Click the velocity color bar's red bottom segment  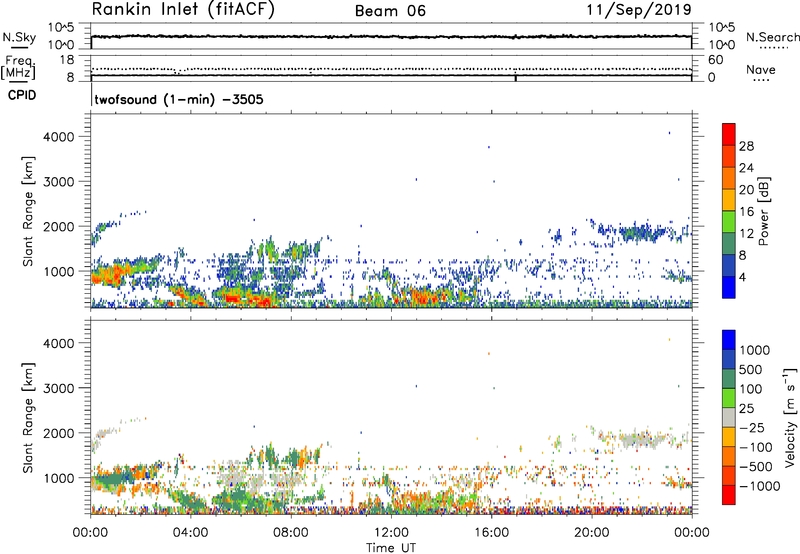click(x=729, y=495)
